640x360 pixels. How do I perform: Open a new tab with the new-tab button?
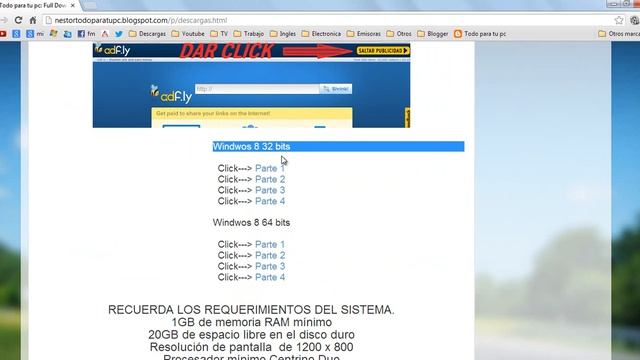[90, 5]
